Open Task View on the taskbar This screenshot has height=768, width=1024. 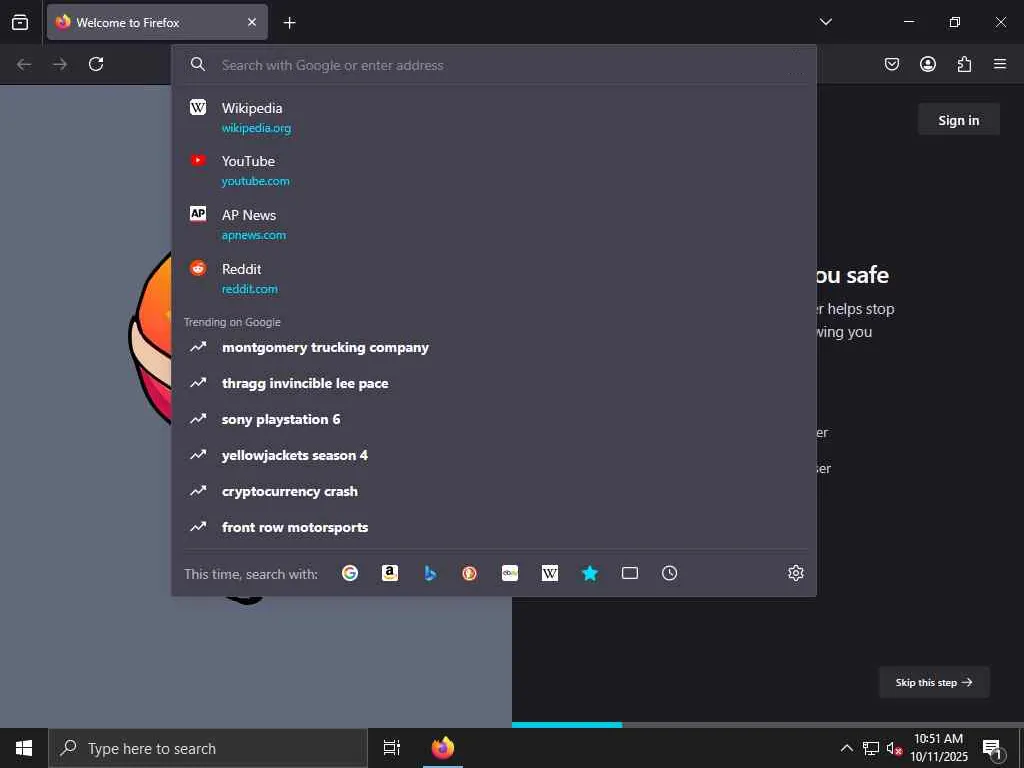tap(392, 748)
